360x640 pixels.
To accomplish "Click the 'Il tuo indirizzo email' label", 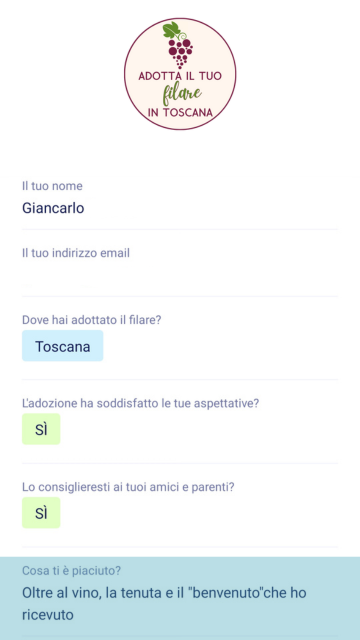I will click(x=76, y=253).
